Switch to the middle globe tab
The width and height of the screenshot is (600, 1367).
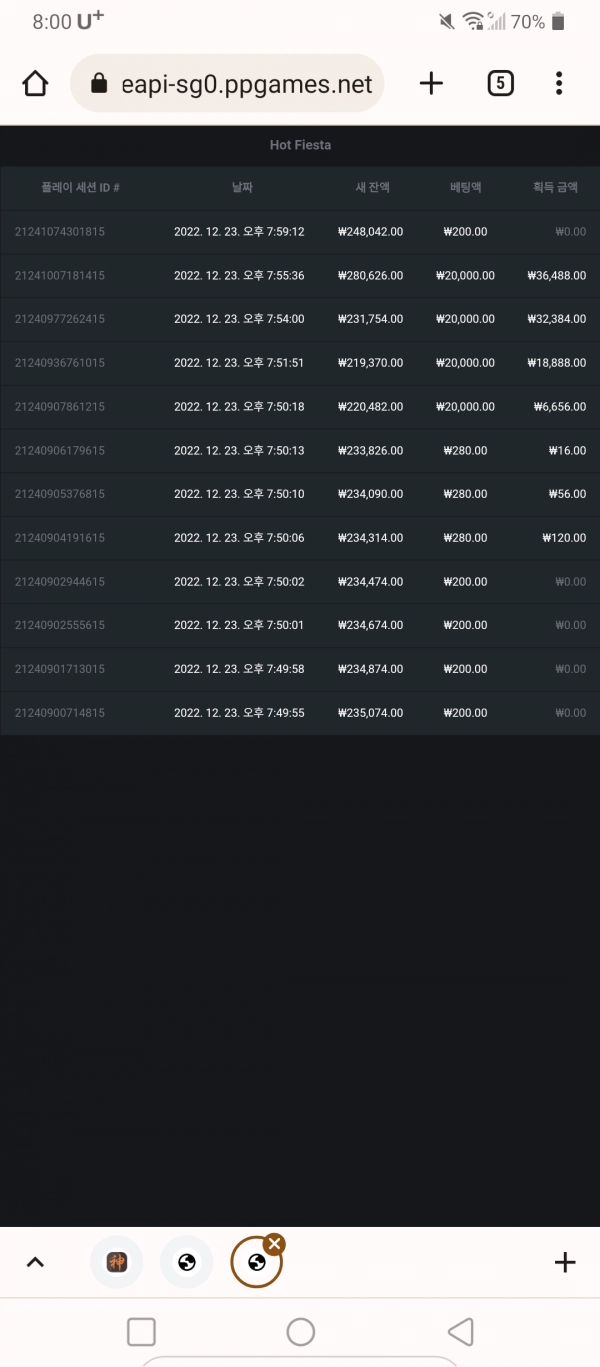point(187,1262)
